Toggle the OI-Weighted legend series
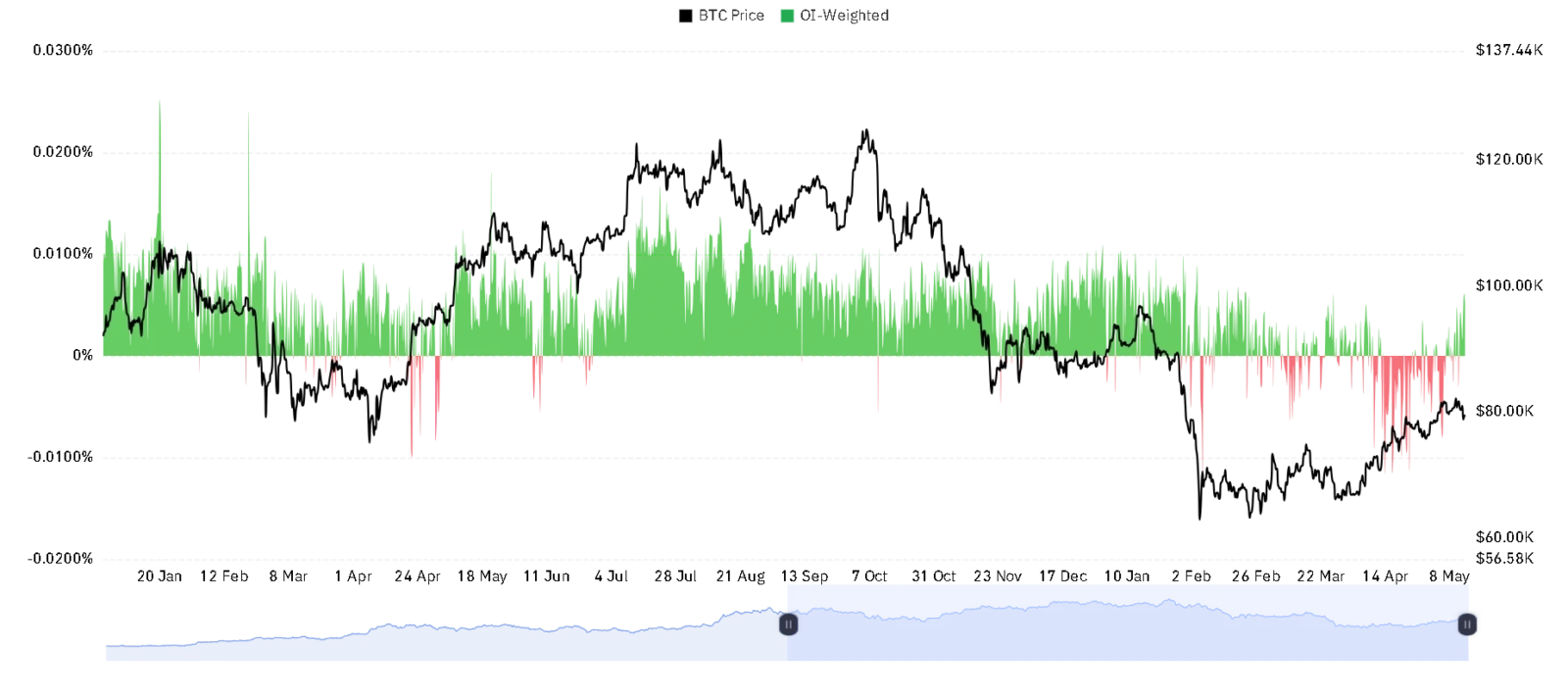Screen dimensions: 1568x699 coord(835,16)
